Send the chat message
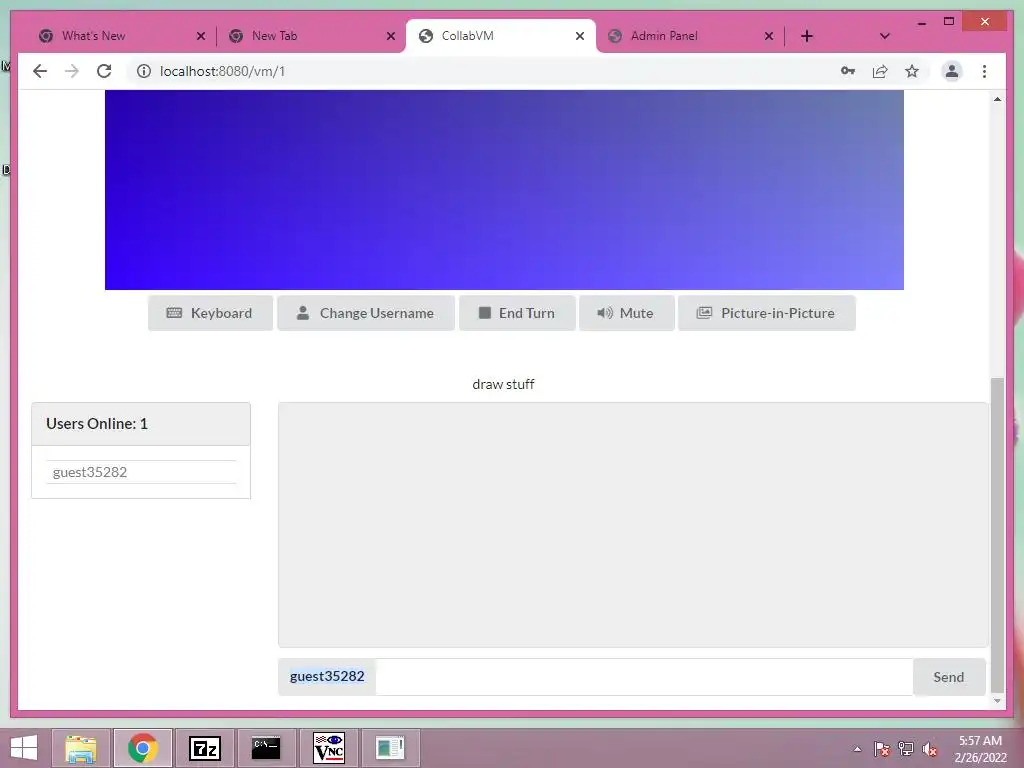Viewport: 1024px width, 768px height. coord(949,677)
